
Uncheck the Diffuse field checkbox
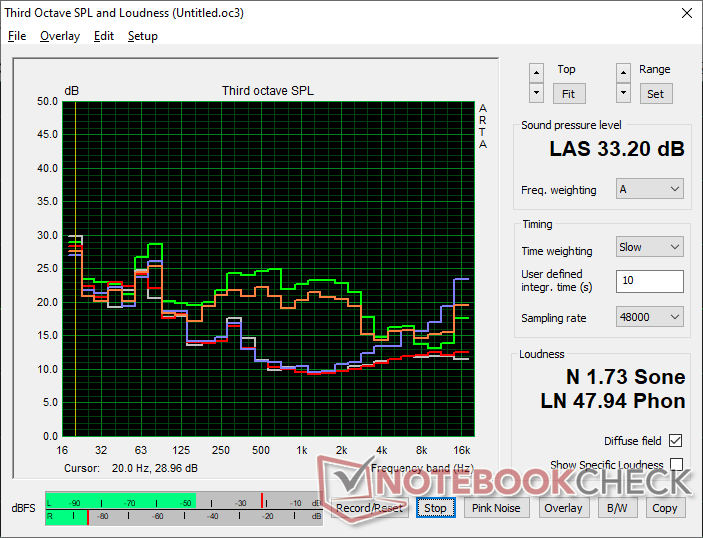676,441
